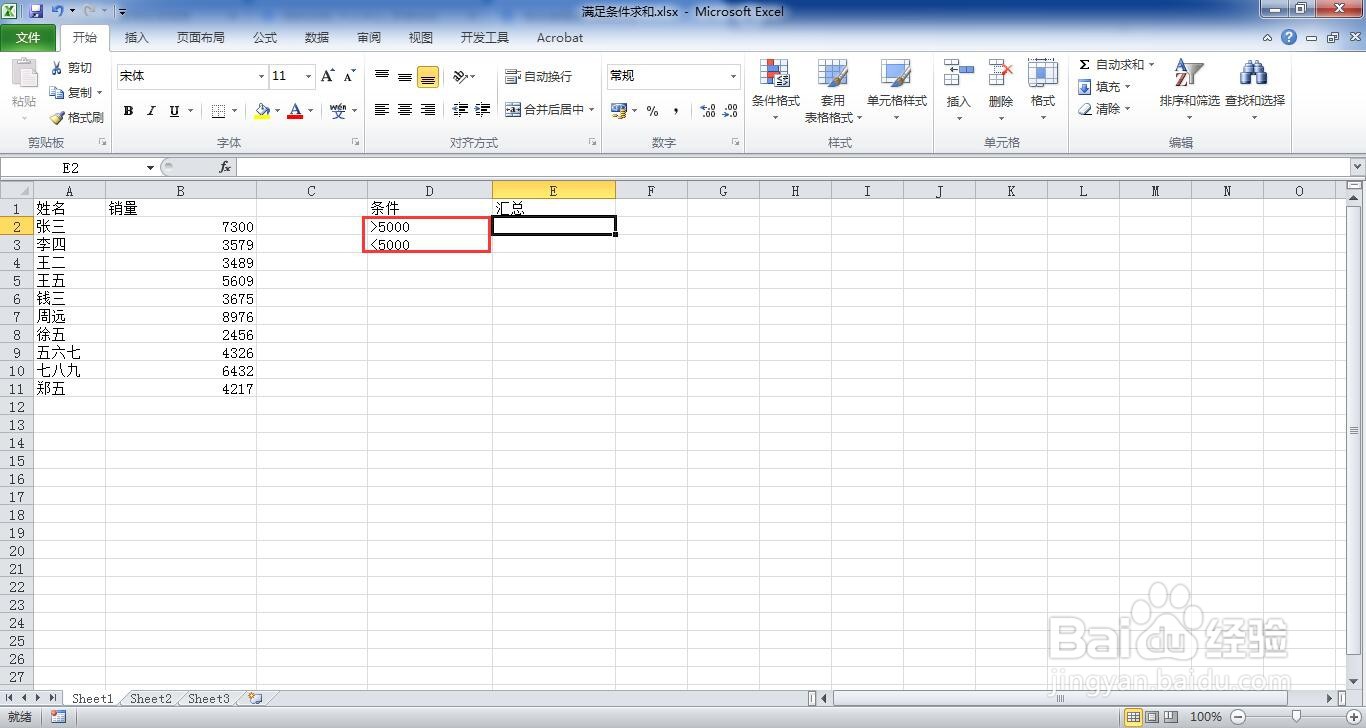Open Find and Select (查找和选择)
Screen dimensions: 1366x728
(1254, 90)
